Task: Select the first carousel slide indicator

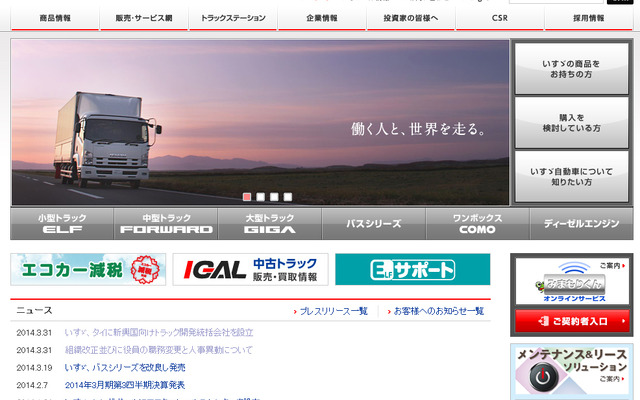Action: coord(247,197)
